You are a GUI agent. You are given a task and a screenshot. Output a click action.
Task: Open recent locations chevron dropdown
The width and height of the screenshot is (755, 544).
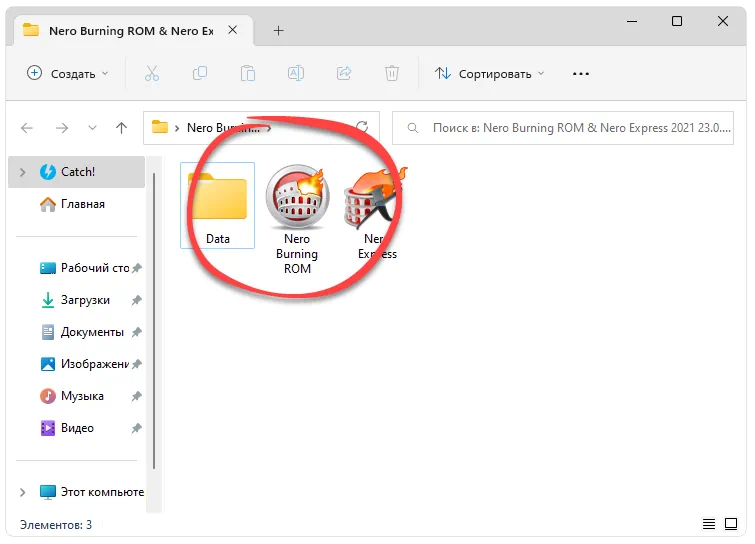92,128
